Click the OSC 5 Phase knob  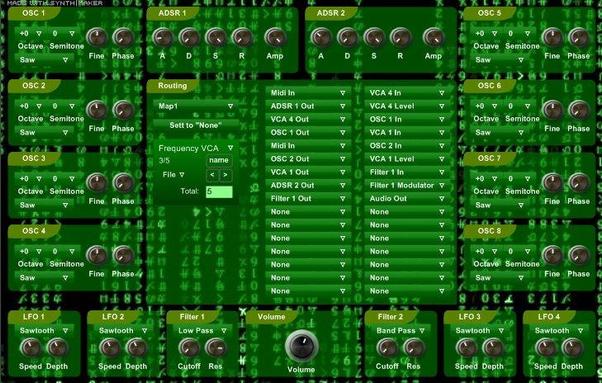click(579, 37)
